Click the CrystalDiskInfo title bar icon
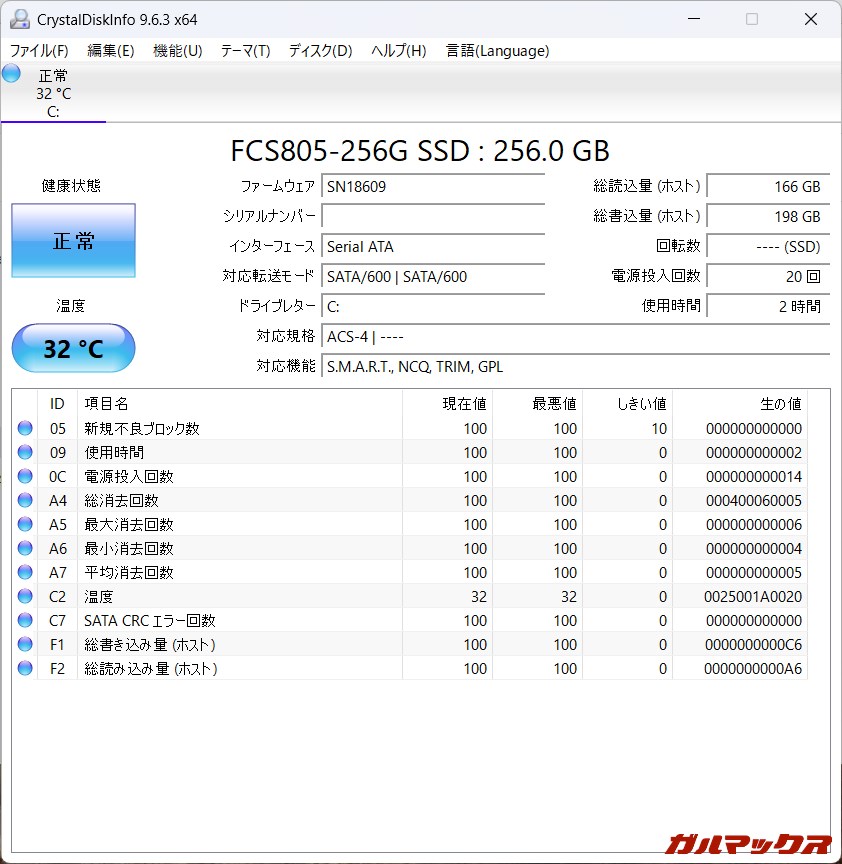The width and height of the screenshot is (842, 864). [21, 18]
